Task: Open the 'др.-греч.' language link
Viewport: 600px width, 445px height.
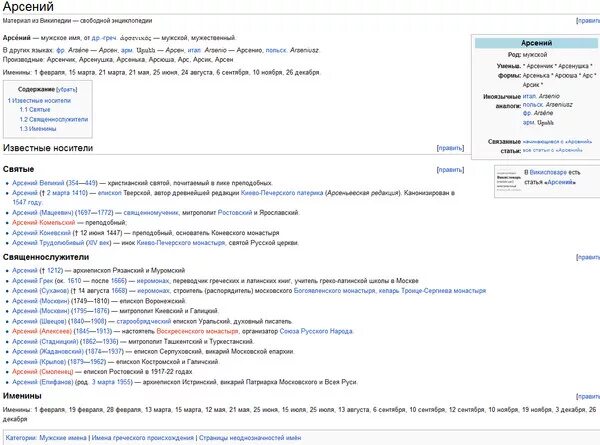Action: (104, 38)
